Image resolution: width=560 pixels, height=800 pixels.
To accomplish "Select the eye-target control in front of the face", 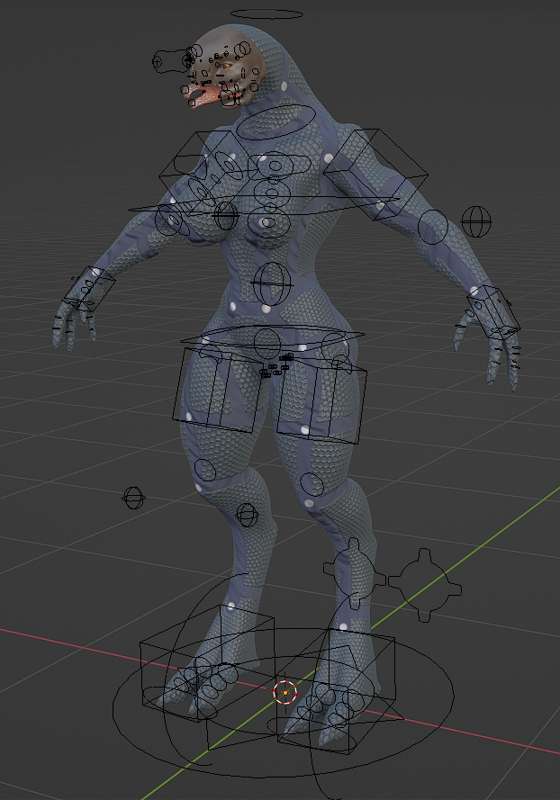I will pos(173,61).
